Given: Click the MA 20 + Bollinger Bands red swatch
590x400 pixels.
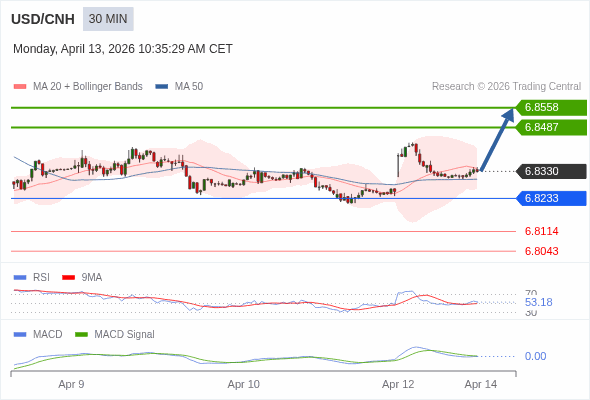Looking at the screenshot, I should 20,87.
